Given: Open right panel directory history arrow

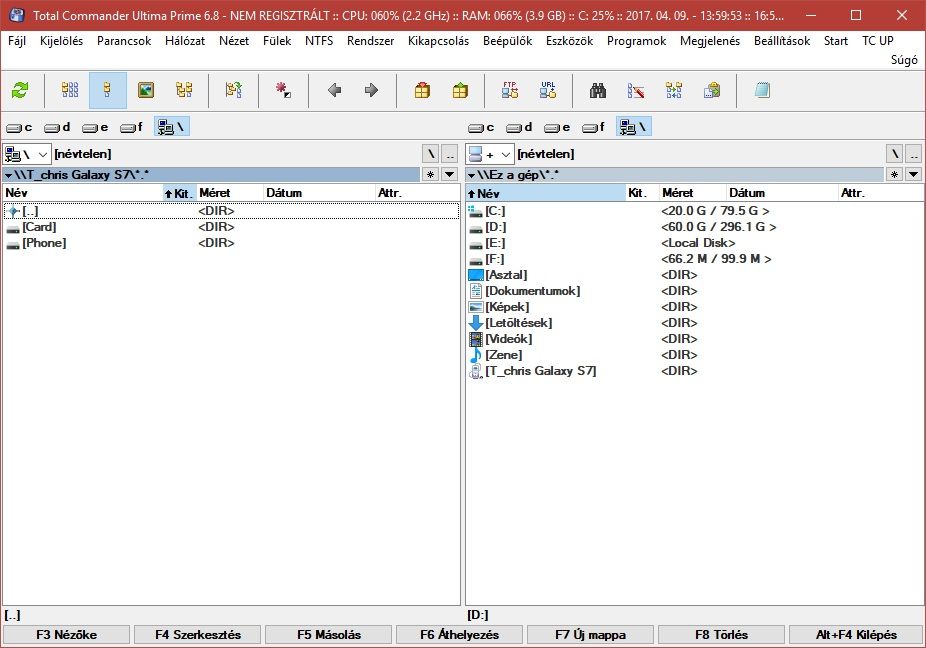Looking at the screenshot, I should (914, 174).
